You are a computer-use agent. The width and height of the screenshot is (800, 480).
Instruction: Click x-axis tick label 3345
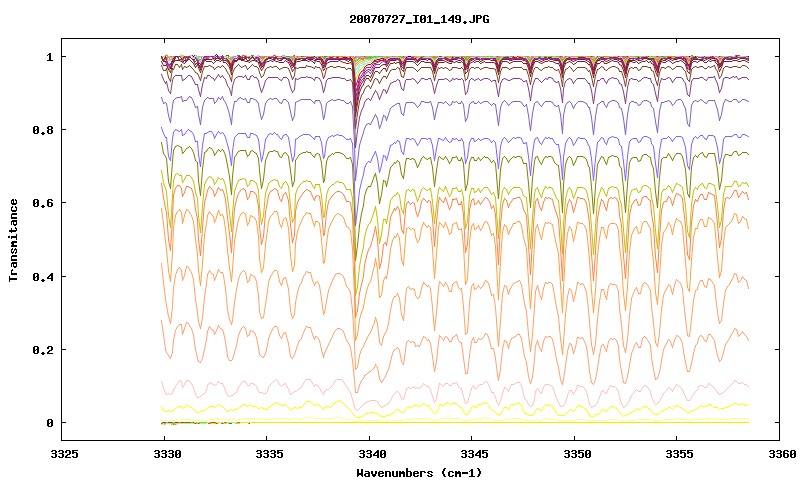point(473,454)
